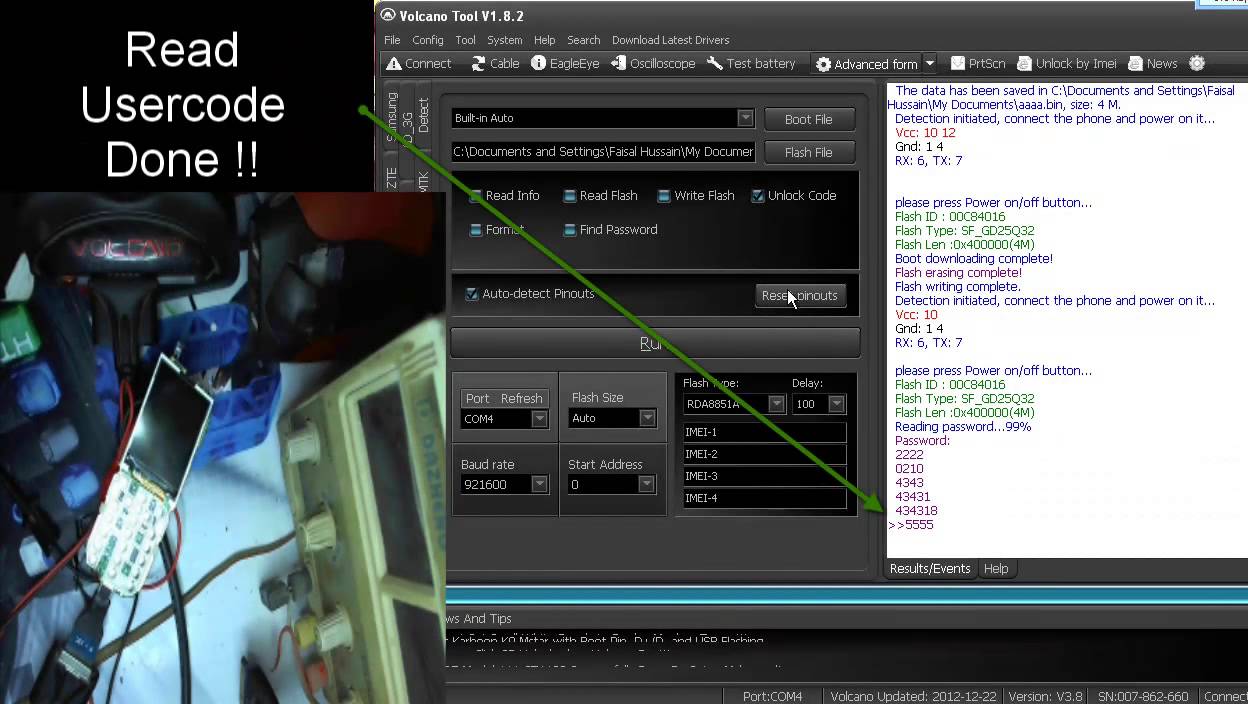Image resolution: width=1248 pixels, height=704 pixels.
Task: Click the flash file path field
Action: 603,152
